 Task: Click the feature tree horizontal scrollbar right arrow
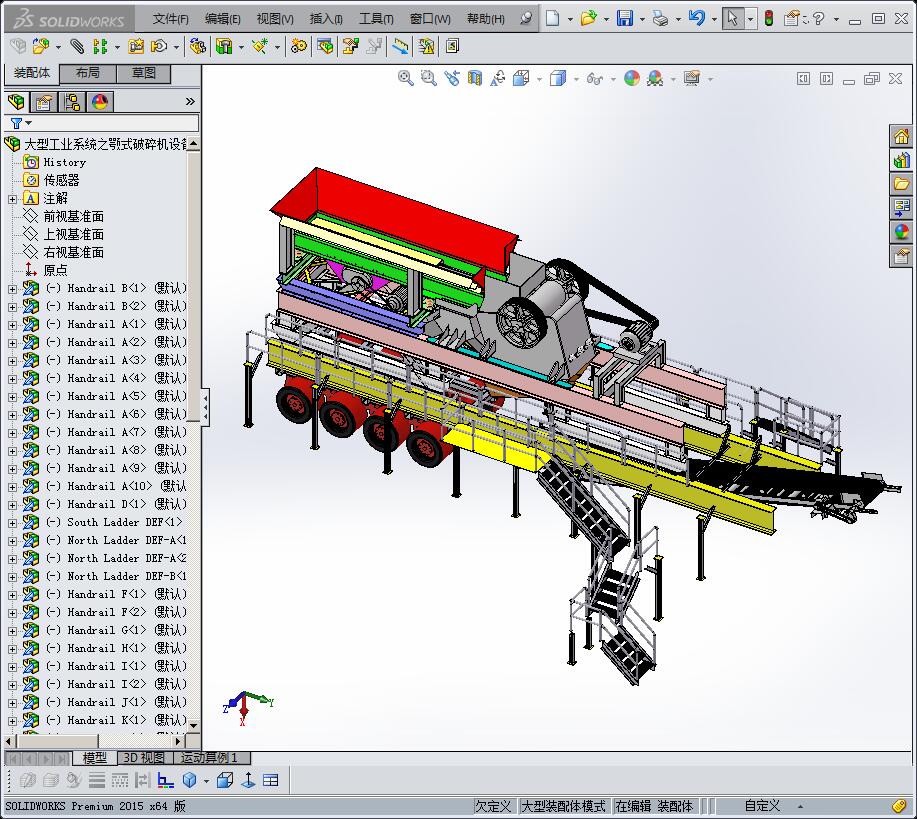coord(178,741)
